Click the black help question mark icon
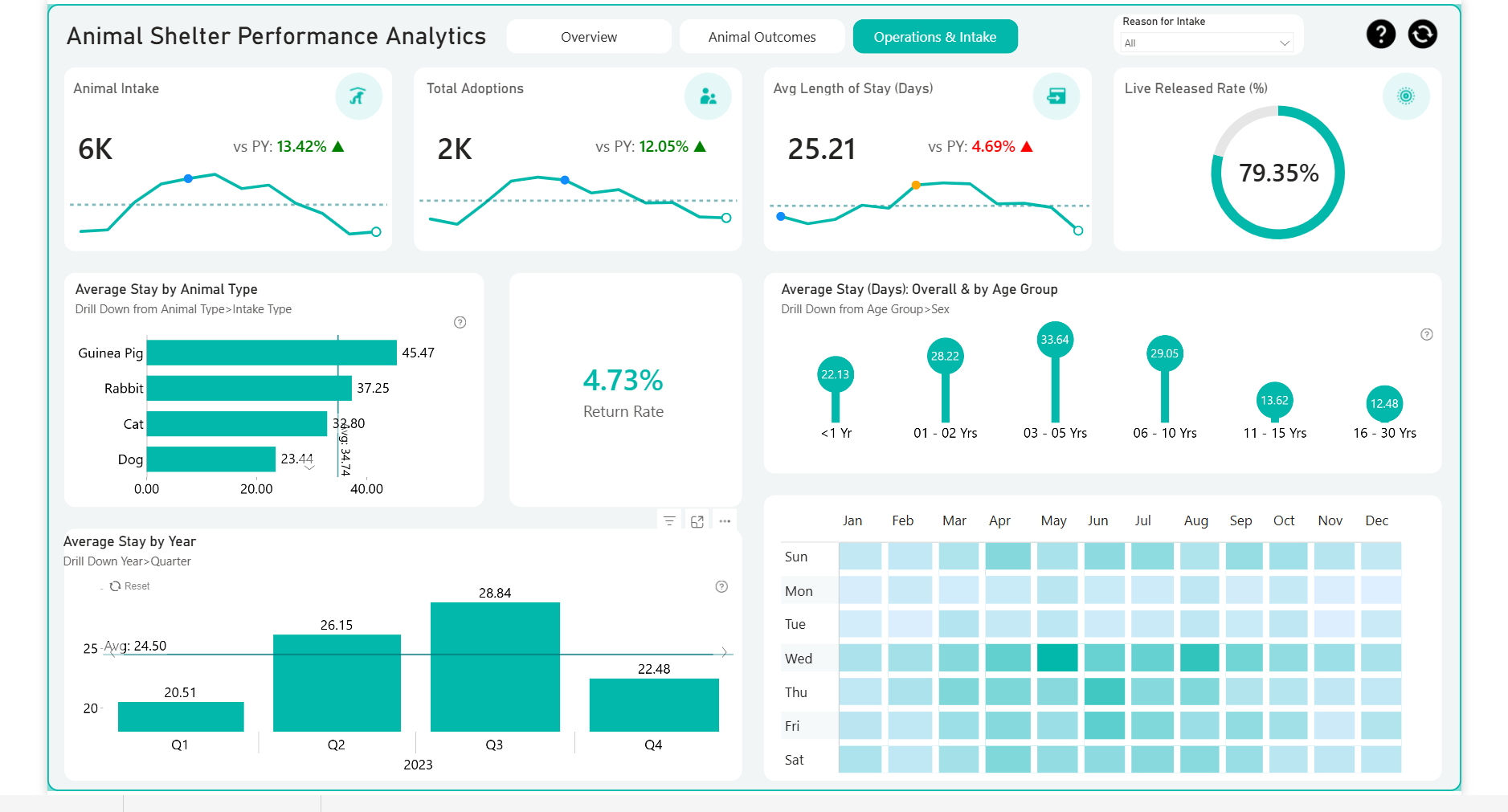1508x812 pixels. point(1380,34)
